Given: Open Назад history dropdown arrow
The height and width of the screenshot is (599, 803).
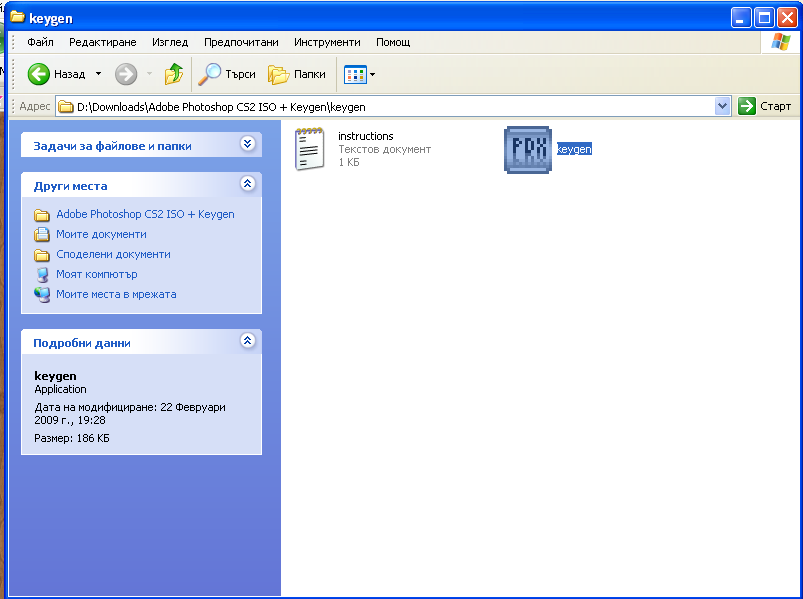Looking at the screenshot, I should click(x=98, y=74).
